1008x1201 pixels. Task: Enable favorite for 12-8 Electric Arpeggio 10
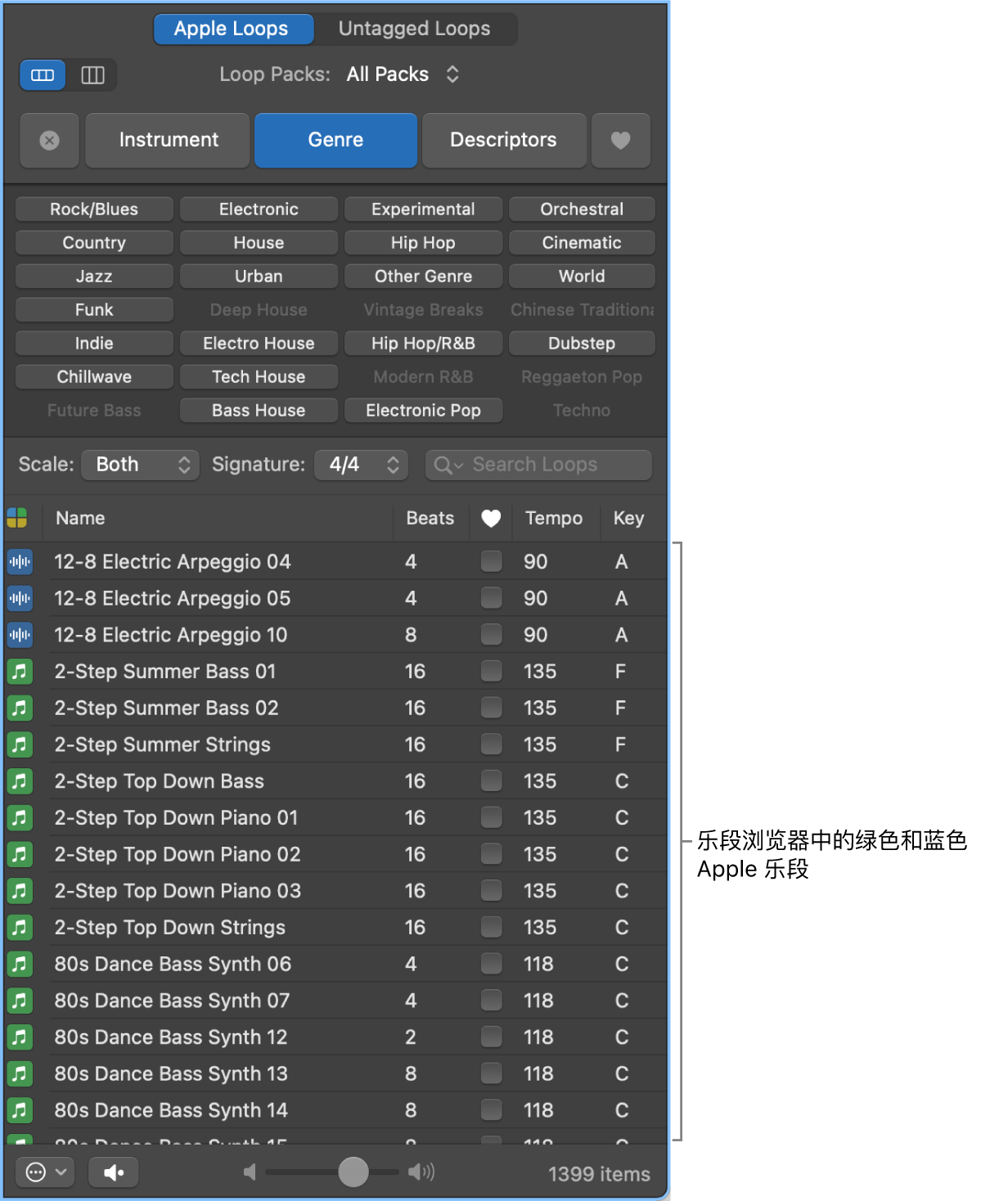(x=491, y=634)
